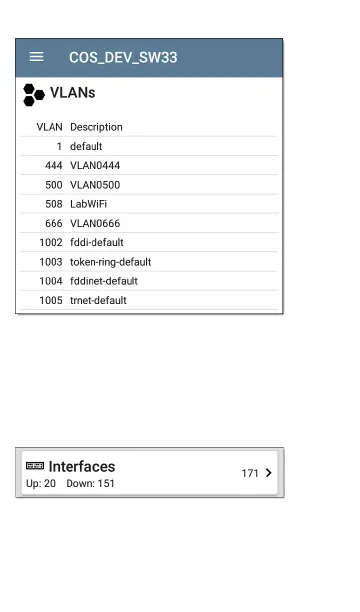Image resolution: width=360 pixels, height=612 pixels.
Task: Select the fddinet-default row
Action: (x=149, y=281)
